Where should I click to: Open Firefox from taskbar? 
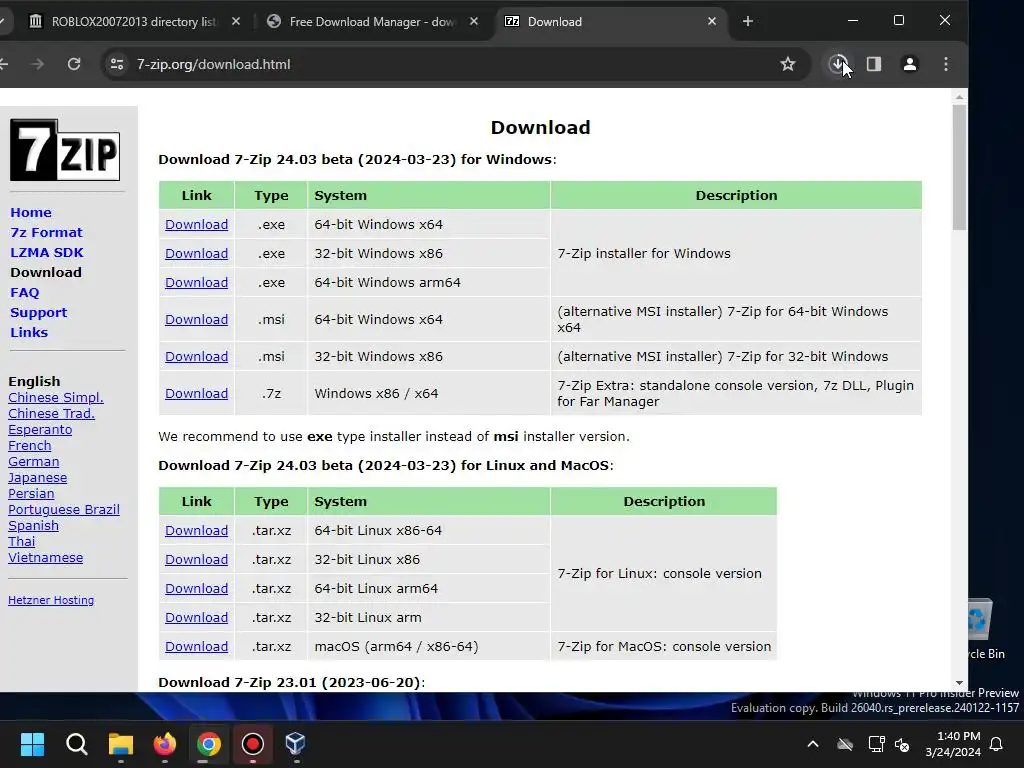click(165, 744)
